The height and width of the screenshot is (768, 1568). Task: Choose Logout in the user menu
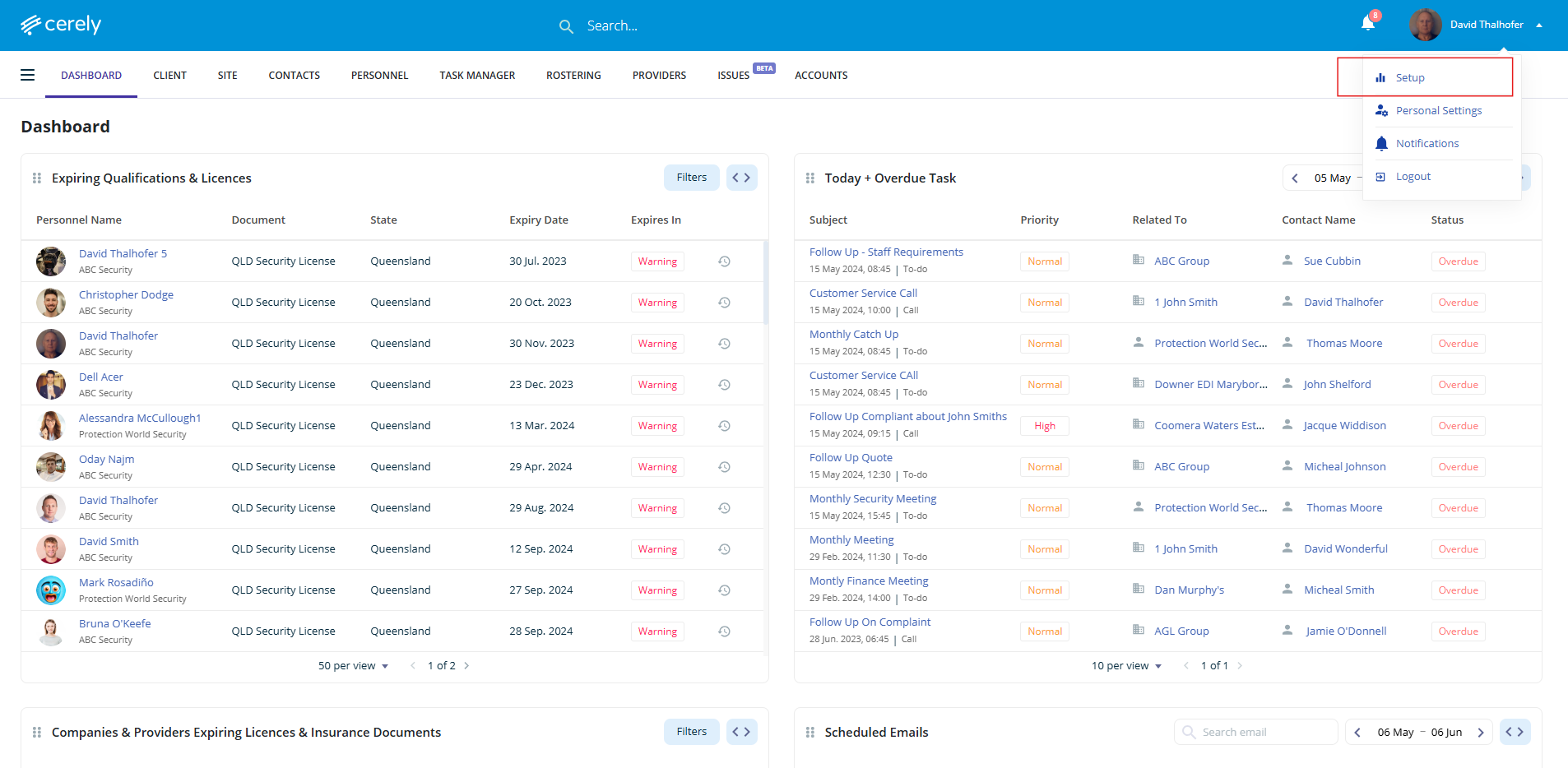pos(1413,177)
